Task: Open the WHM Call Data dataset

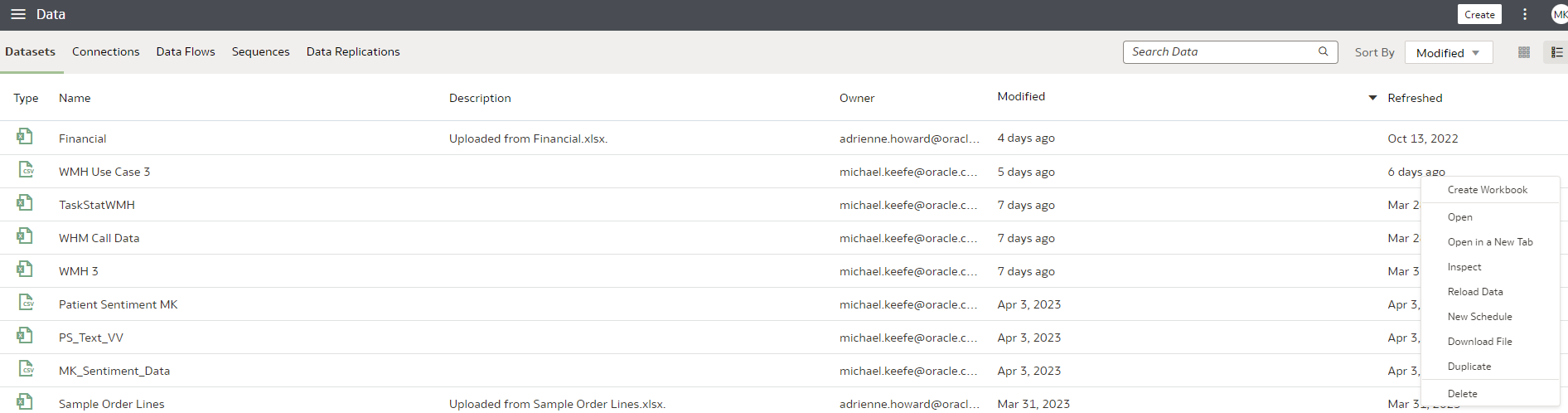Action: click(99, 238)
